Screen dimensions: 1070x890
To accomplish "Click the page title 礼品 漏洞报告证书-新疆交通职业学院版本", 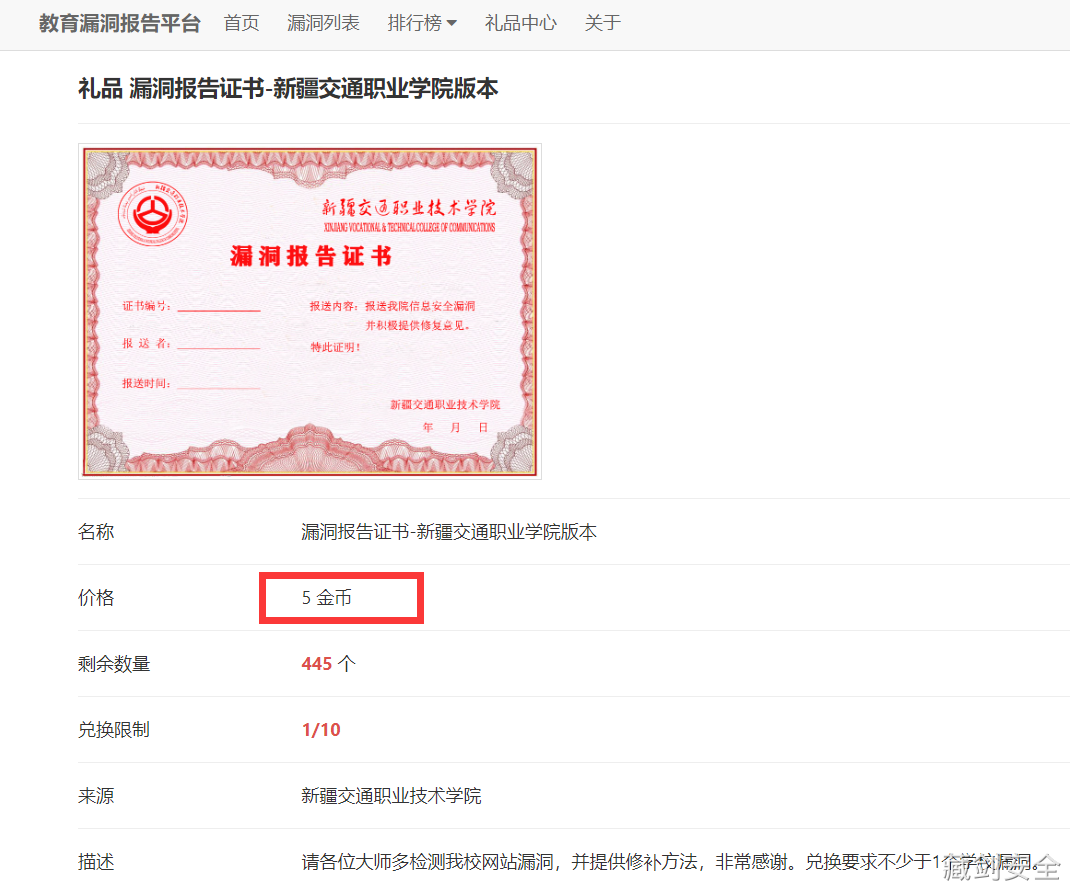I will click(x=288, y=89).
